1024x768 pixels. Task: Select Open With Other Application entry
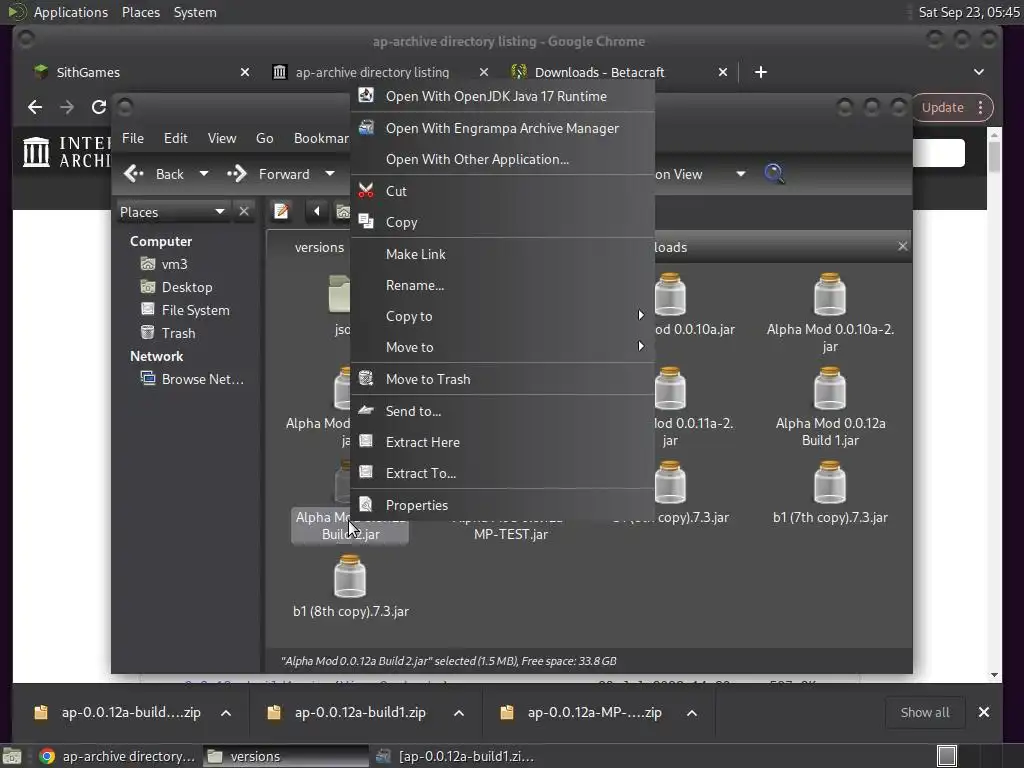[502, 159]
